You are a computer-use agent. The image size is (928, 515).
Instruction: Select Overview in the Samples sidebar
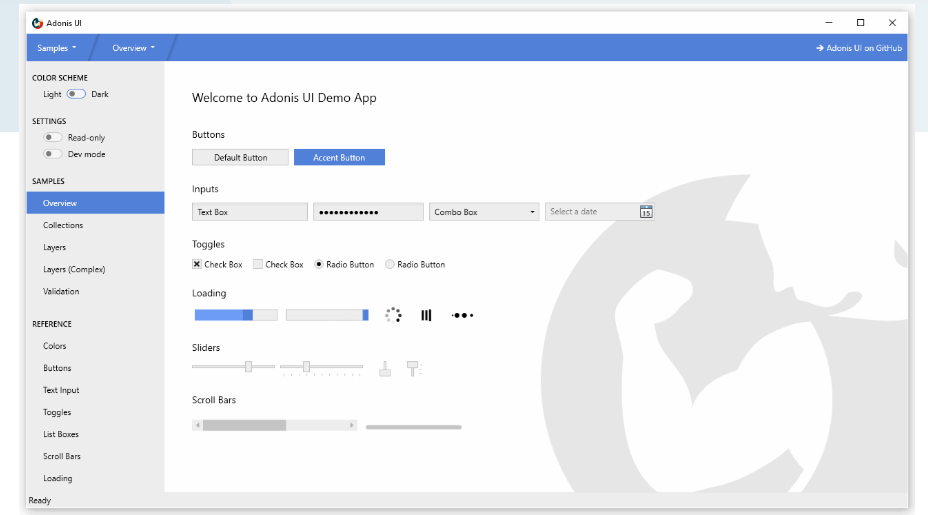click(95, 203)
